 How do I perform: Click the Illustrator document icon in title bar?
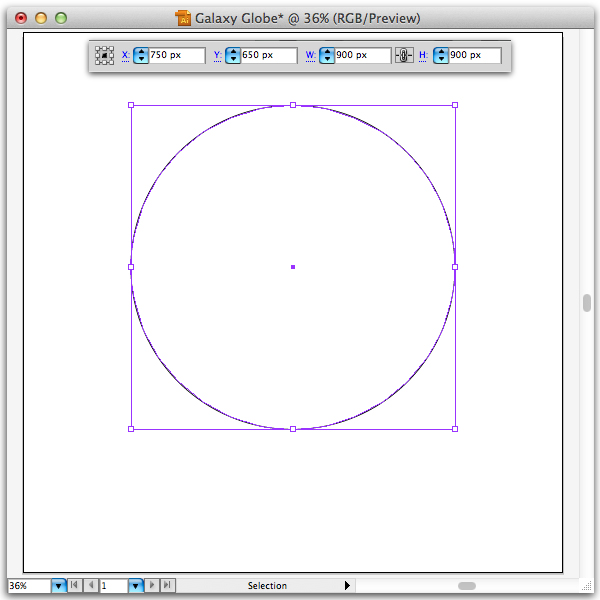click(x=183, y=18)
